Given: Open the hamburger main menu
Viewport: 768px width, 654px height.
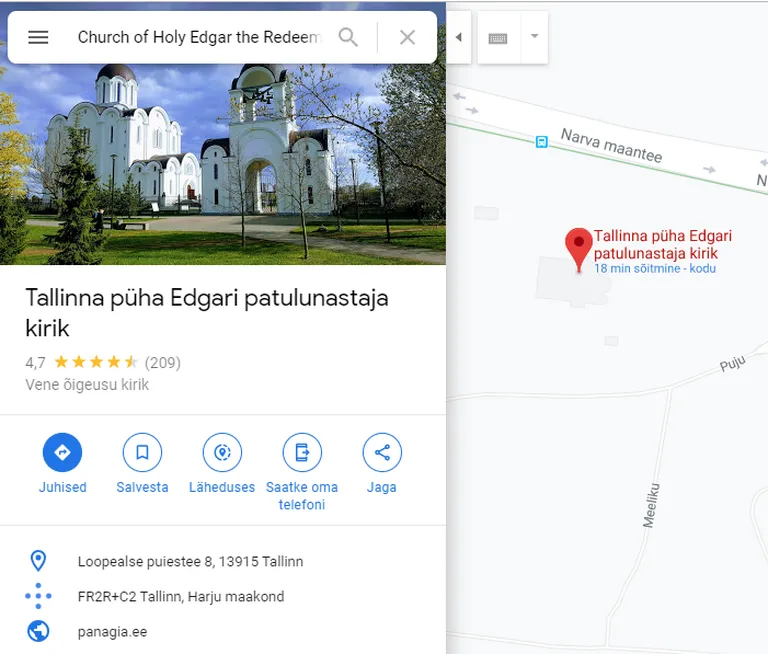Looking at the screenshot, I should pyautogui.click(x=38, y=37).
